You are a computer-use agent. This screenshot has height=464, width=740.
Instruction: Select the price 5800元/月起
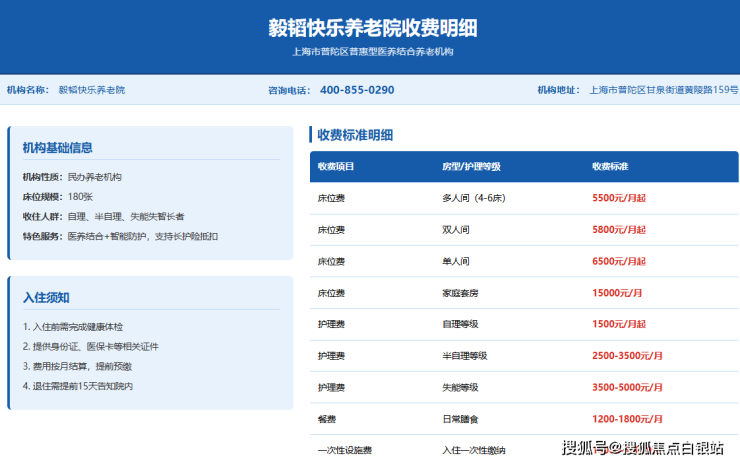[x=619, y=230]
